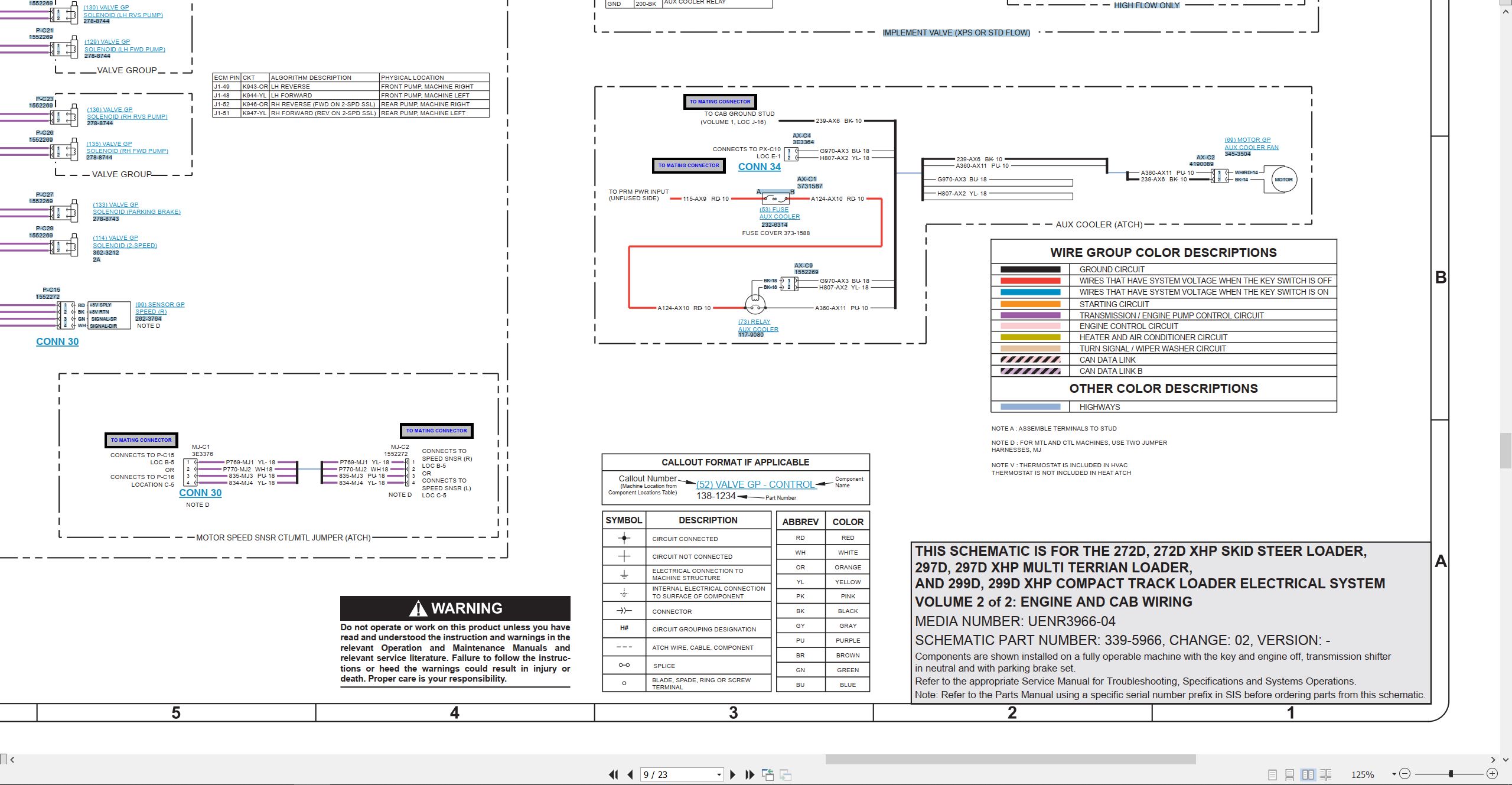The image size is (1512, 785).
Task: Open (73) Relay Aux Cooler link
Action: point(758,325)
